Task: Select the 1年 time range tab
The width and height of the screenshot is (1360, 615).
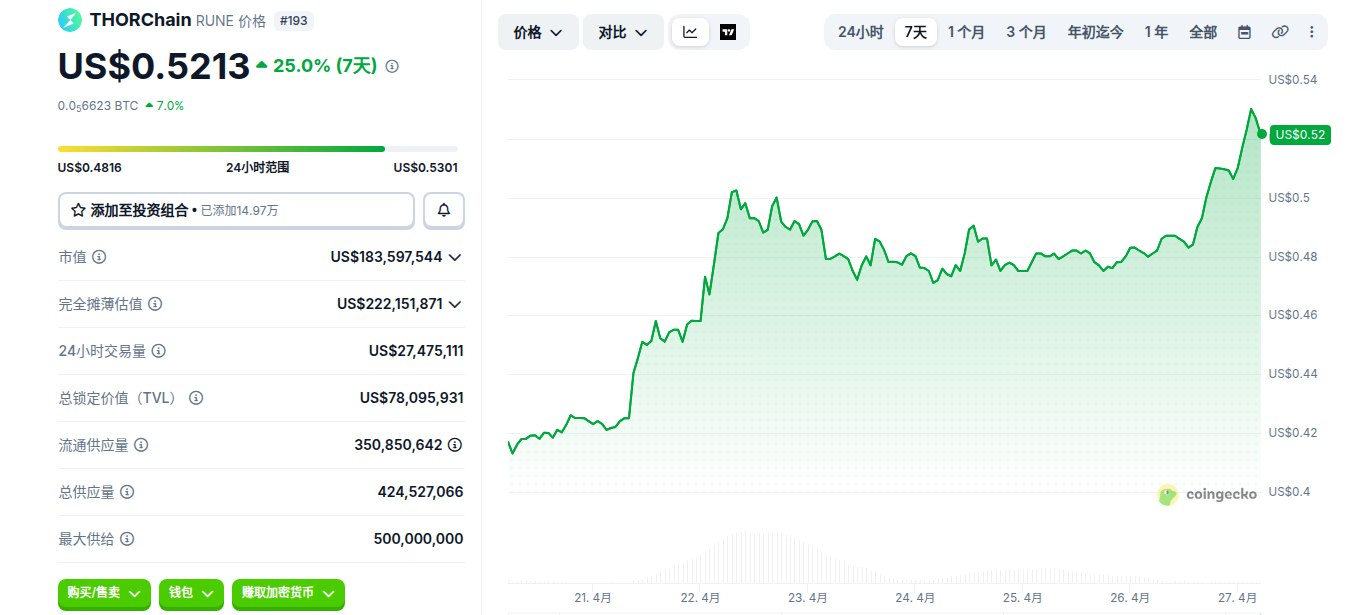Action: (1155, 32)
